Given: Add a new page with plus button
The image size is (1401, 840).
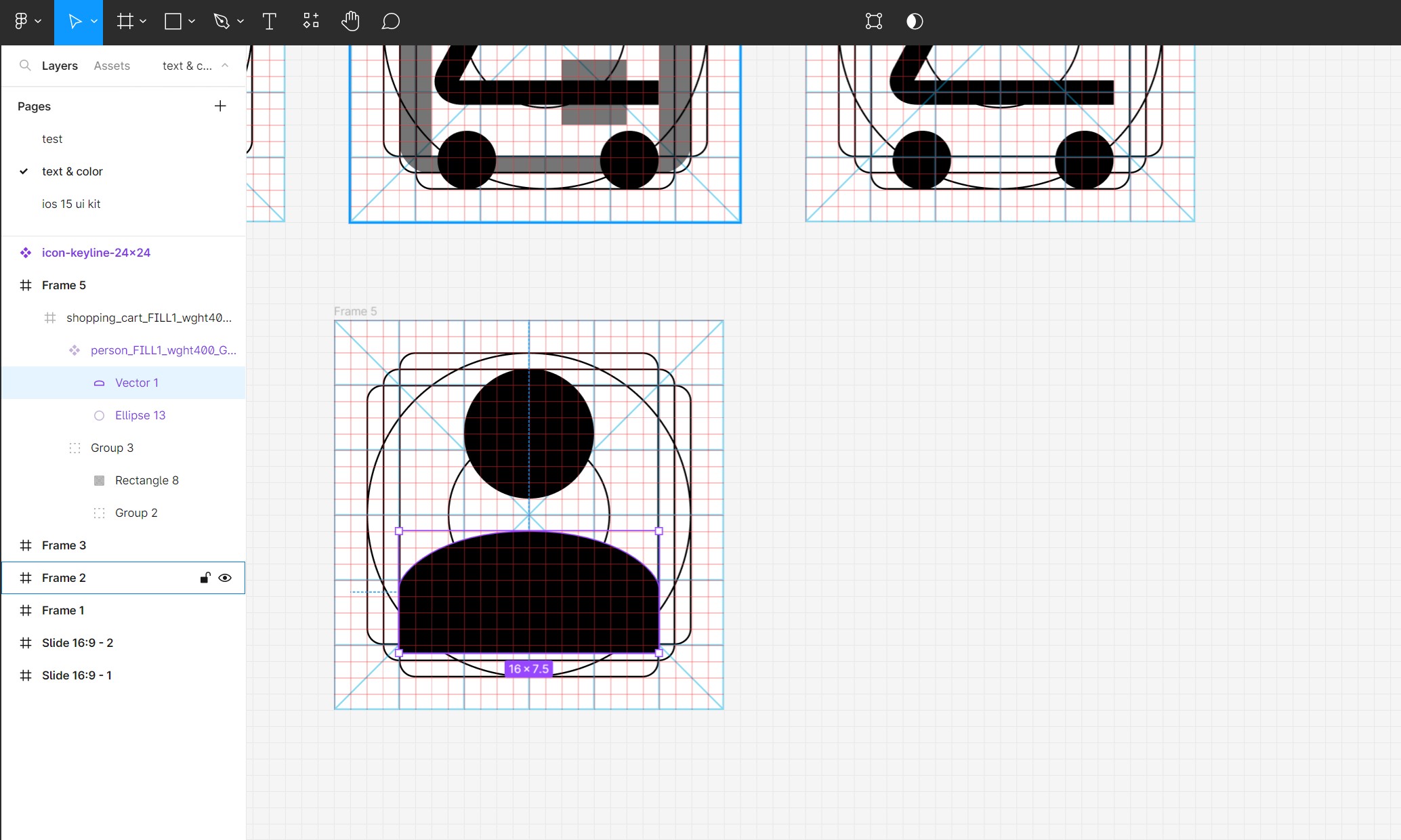Looking at the screenshot, I should point(220,106).
